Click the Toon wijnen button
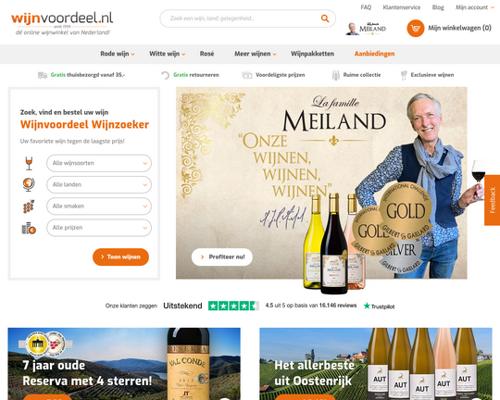Viewport: 500px width, 400px height. pyautogui.click(x=121, y=257)
